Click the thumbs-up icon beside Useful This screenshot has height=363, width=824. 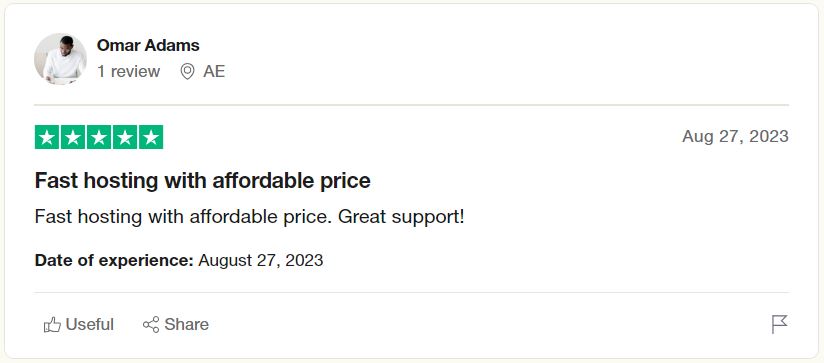point(52,325)
